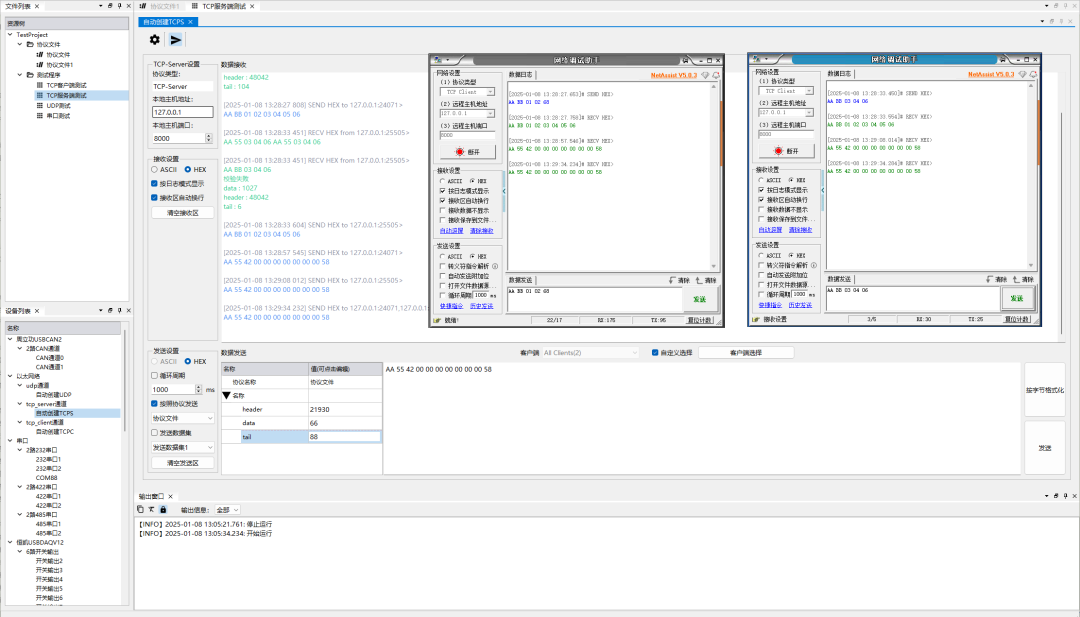Click the 清空发送区 button
The width and height of the screenshot is (1080, 617).
point(183,463)
